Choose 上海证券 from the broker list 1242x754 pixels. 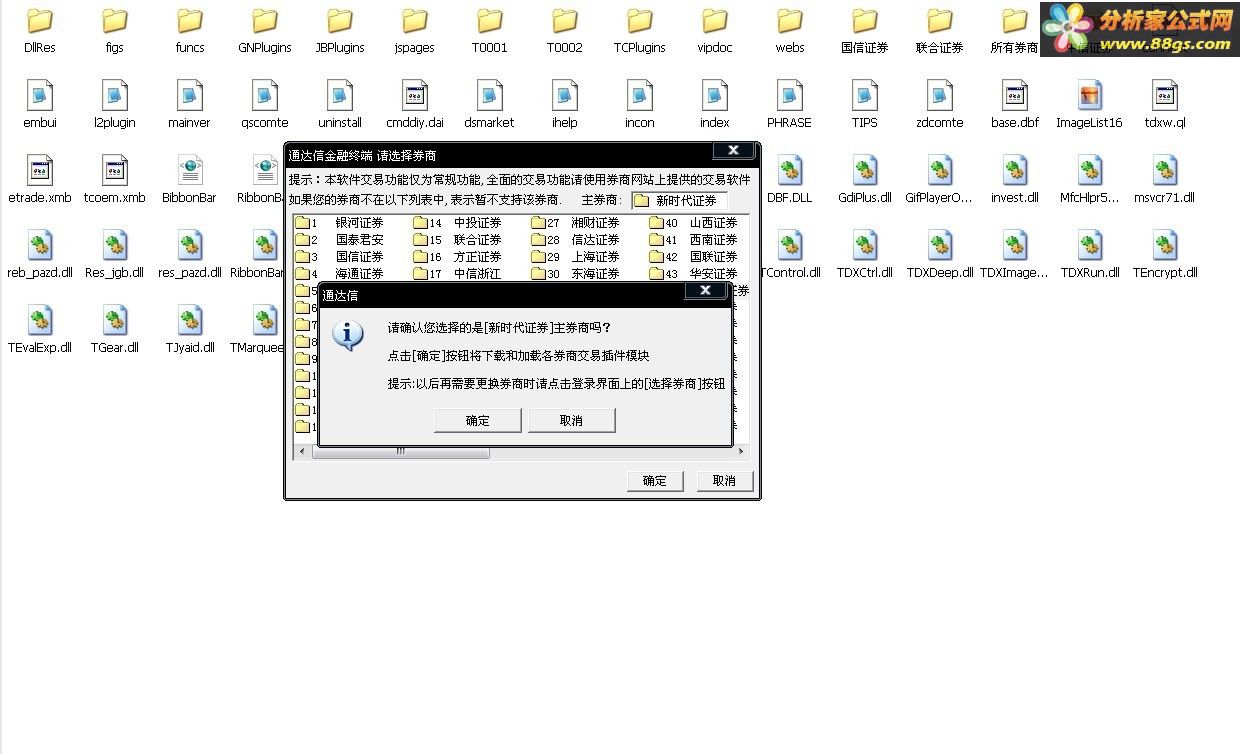point(595,257)
